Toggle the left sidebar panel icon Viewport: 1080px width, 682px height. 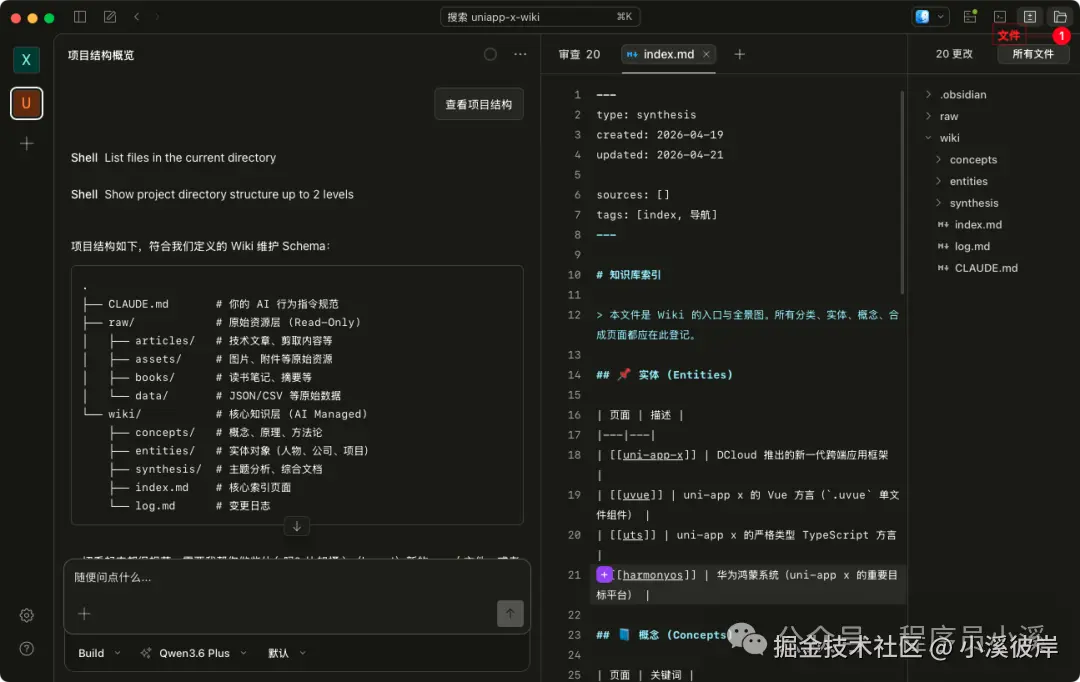80,17
